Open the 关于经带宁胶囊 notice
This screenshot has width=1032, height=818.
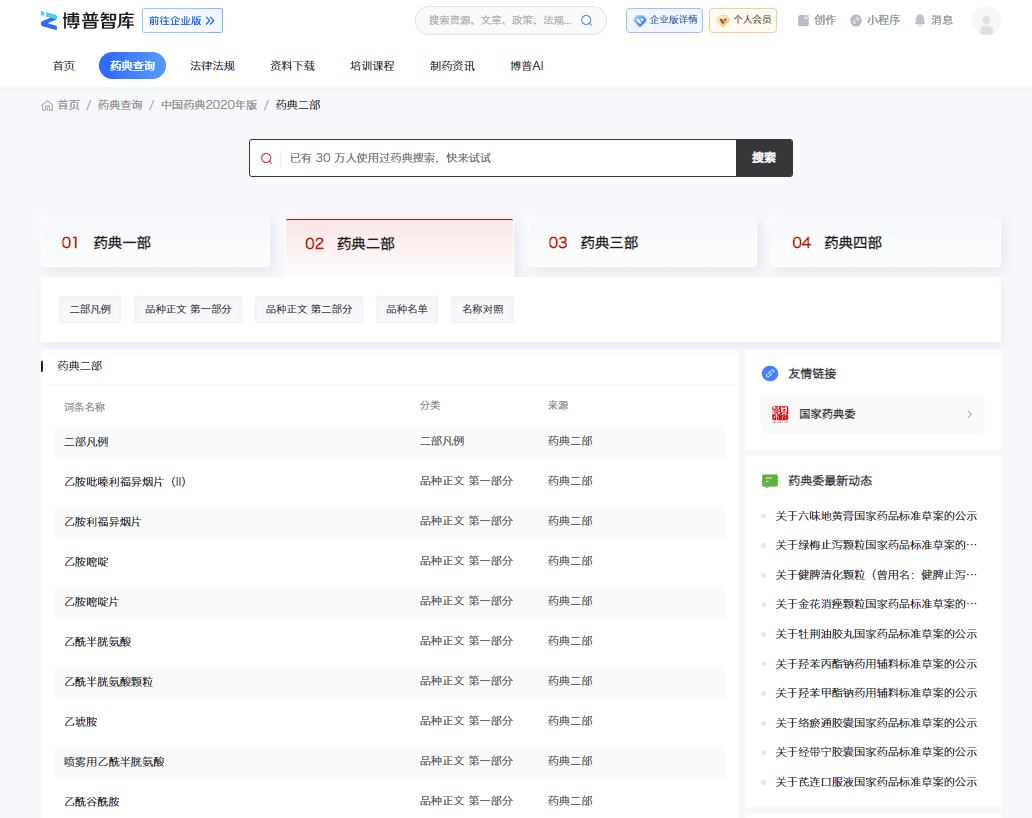(876, 752)
